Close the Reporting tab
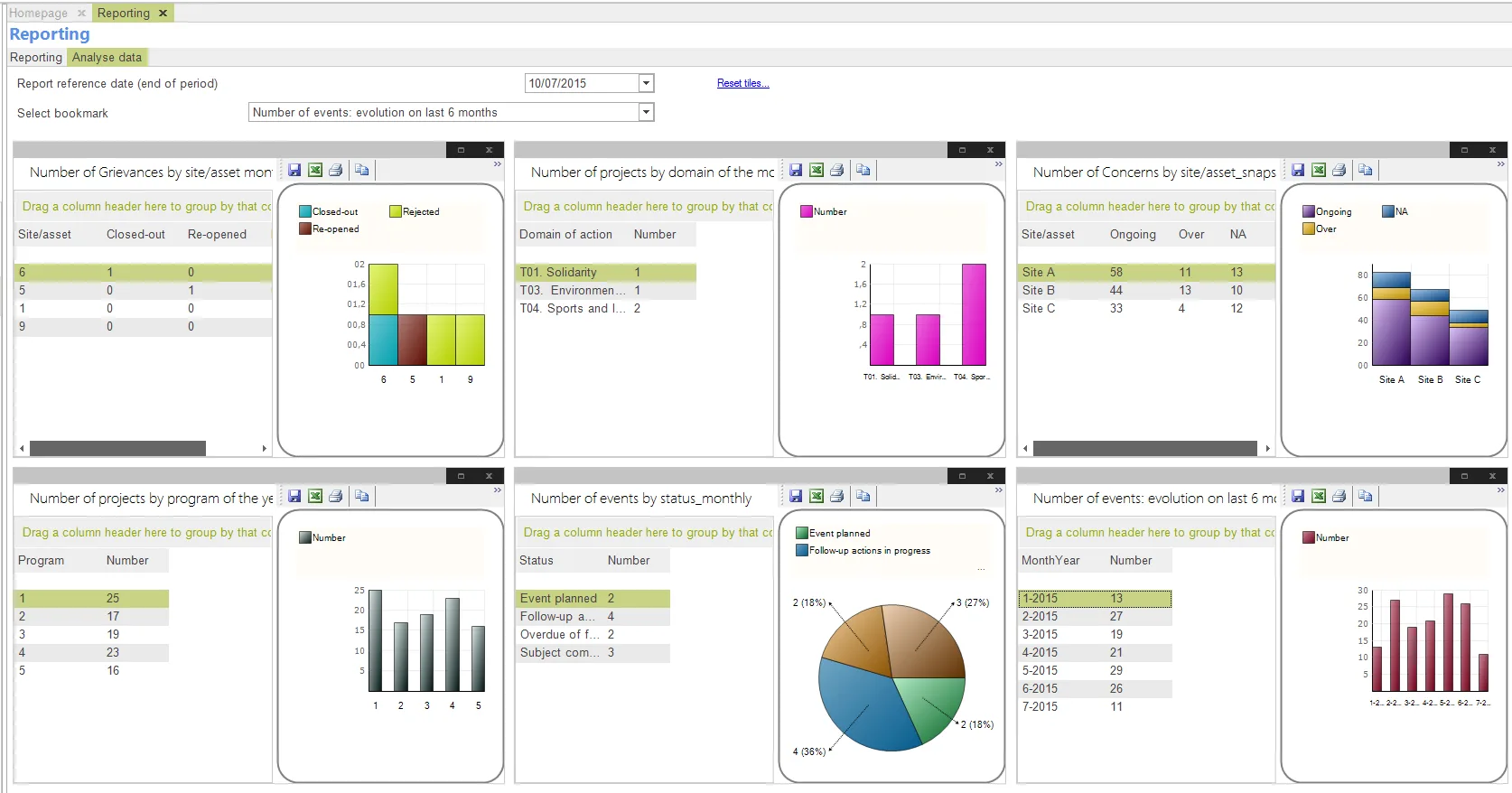The height and width of the screenshot is (793, 1512). pos(163,13)
